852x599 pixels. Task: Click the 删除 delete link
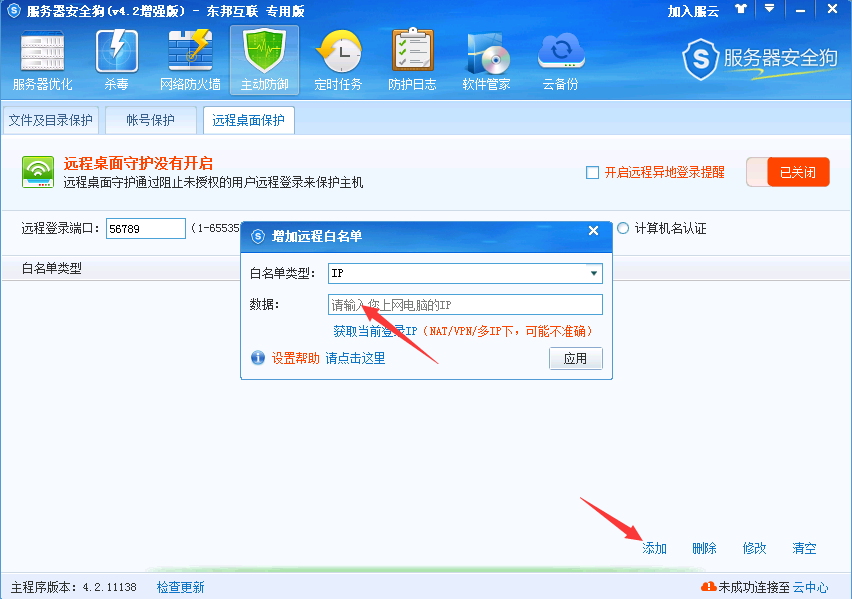704,548
